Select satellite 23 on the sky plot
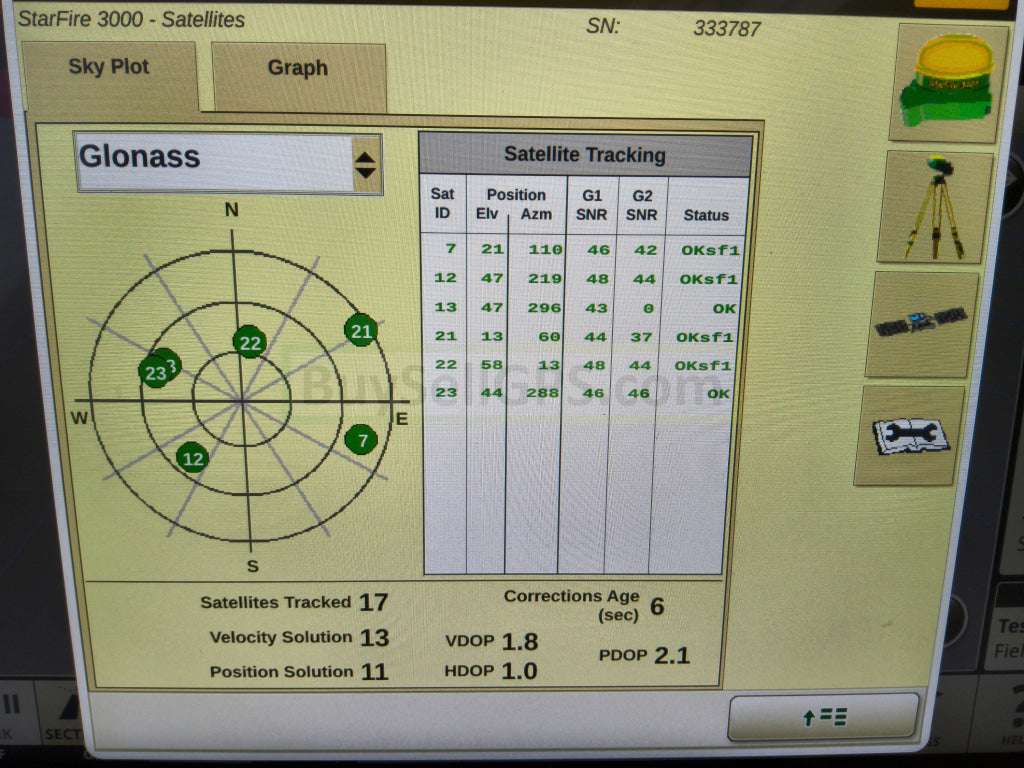The height and width of the screenshot is (768, 1024). click(x=155, y=372)
